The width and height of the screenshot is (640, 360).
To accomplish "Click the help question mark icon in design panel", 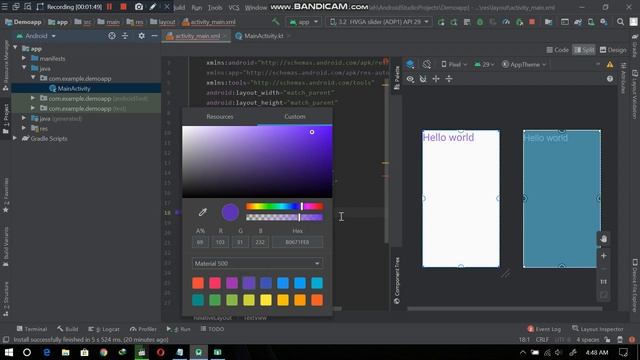I will pyautogui.click(x=610, y=79).
